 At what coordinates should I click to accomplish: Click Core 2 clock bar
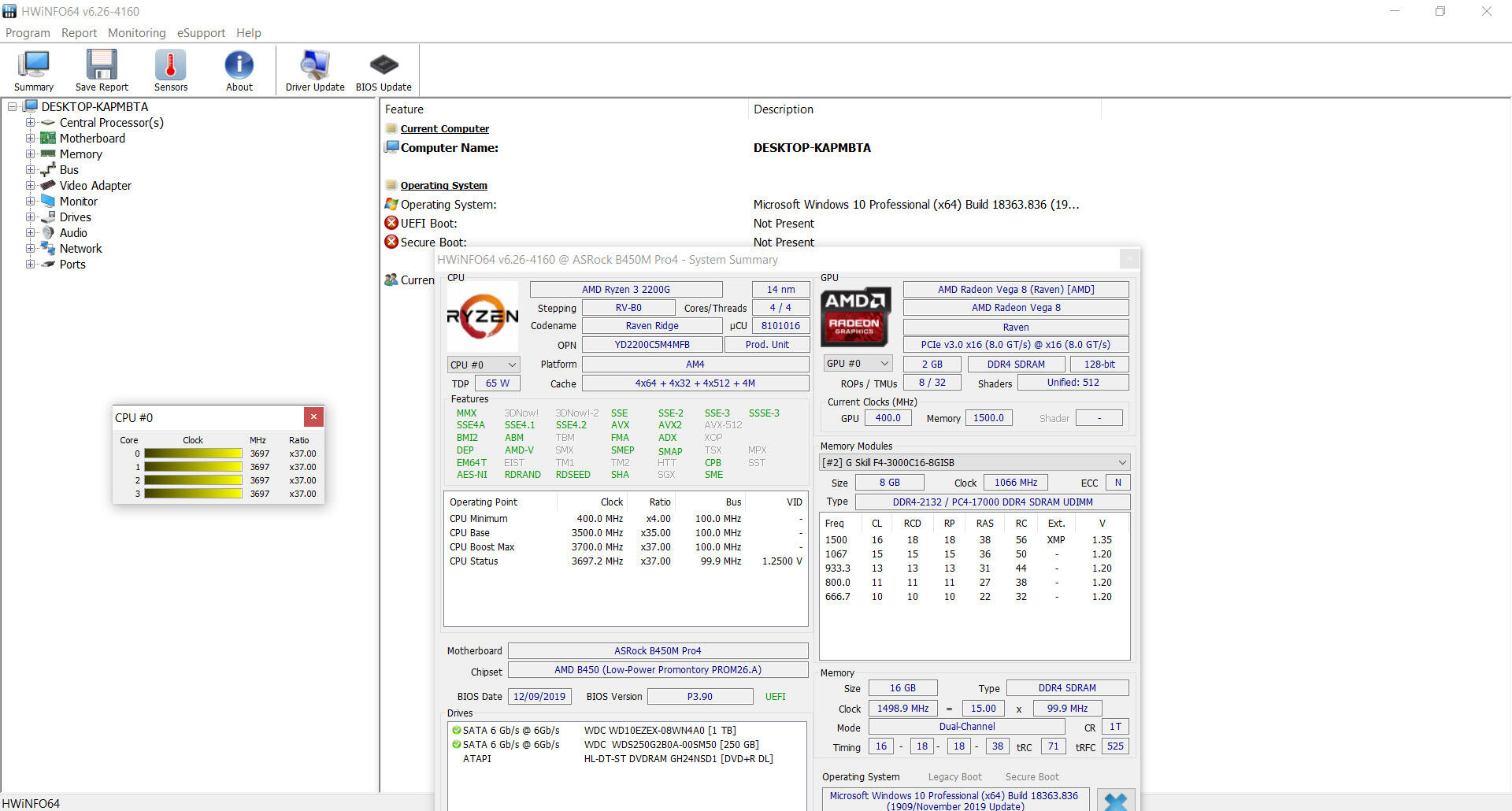click(193, 480)
